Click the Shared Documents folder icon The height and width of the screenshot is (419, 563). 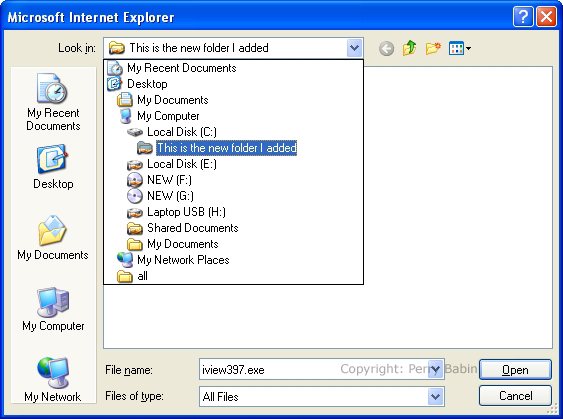tap(135, 228)
